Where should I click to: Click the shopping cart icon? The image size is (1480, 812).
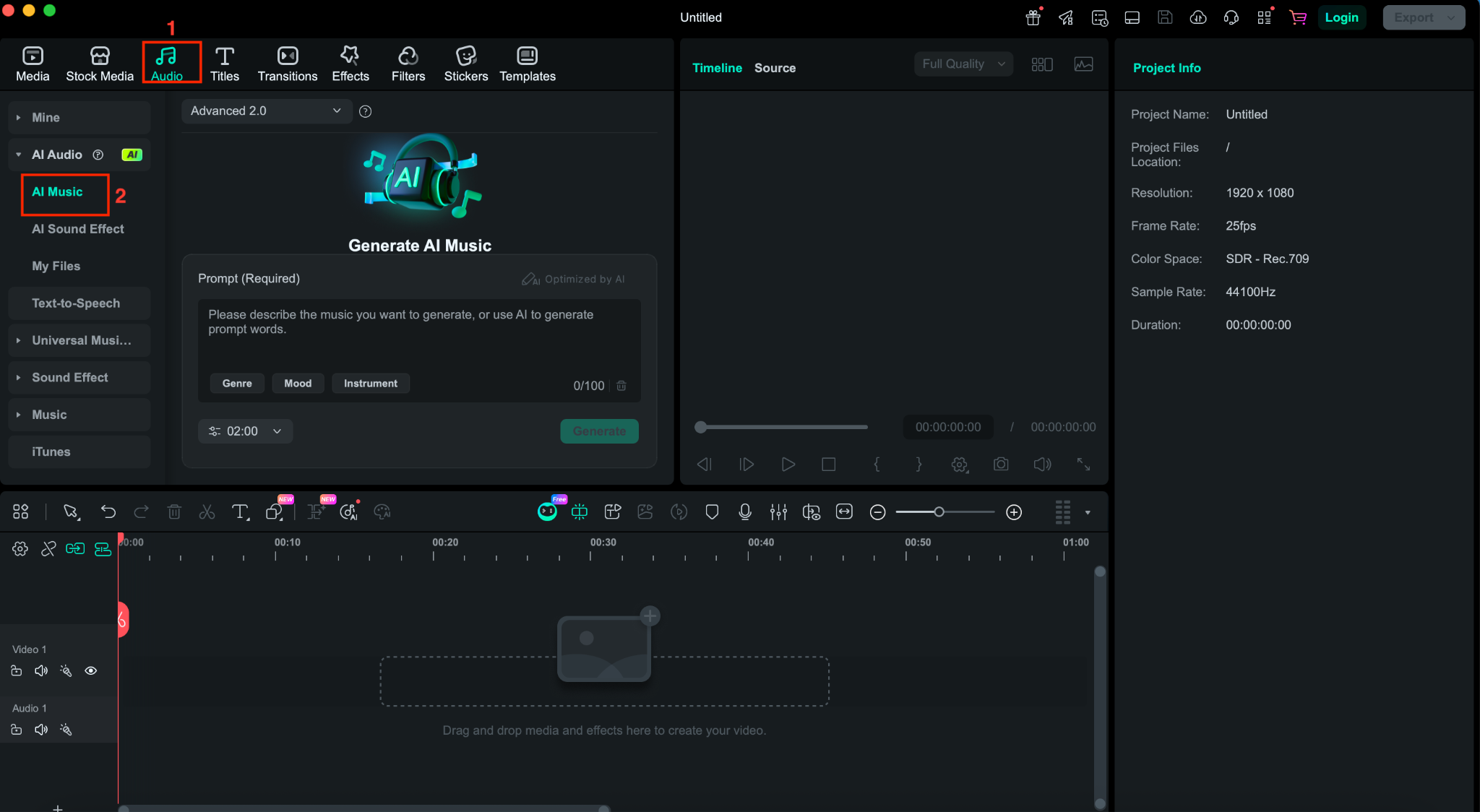coord(1298,17)
